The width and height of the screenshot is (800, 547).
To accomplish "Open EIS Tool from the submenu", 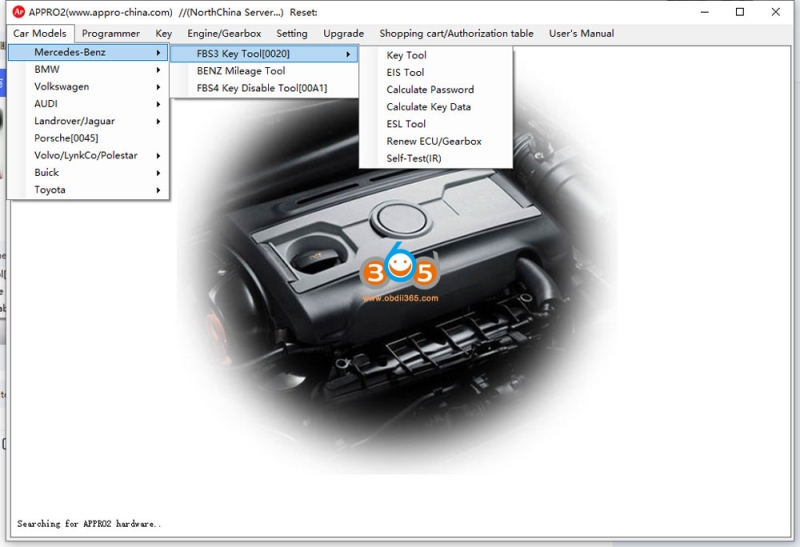I will [x=436, y=72].
